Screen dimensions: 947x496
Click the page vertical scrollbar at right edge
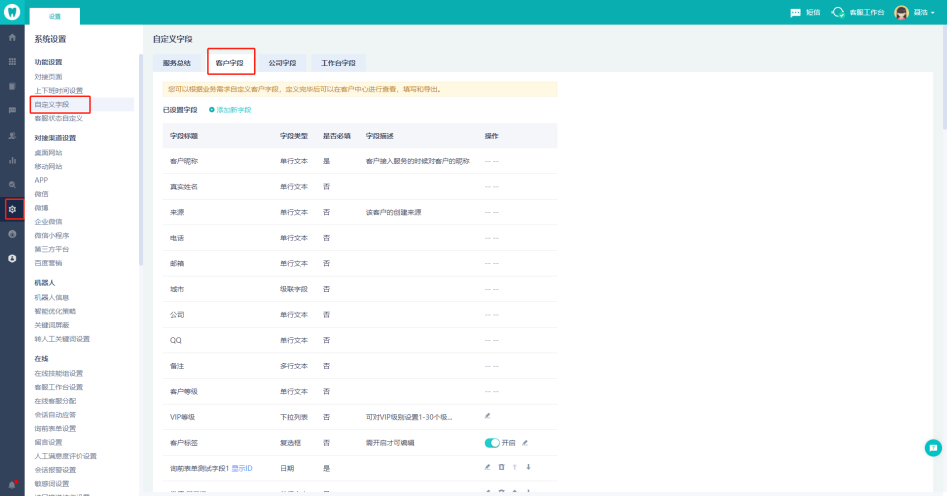point(944,79)
